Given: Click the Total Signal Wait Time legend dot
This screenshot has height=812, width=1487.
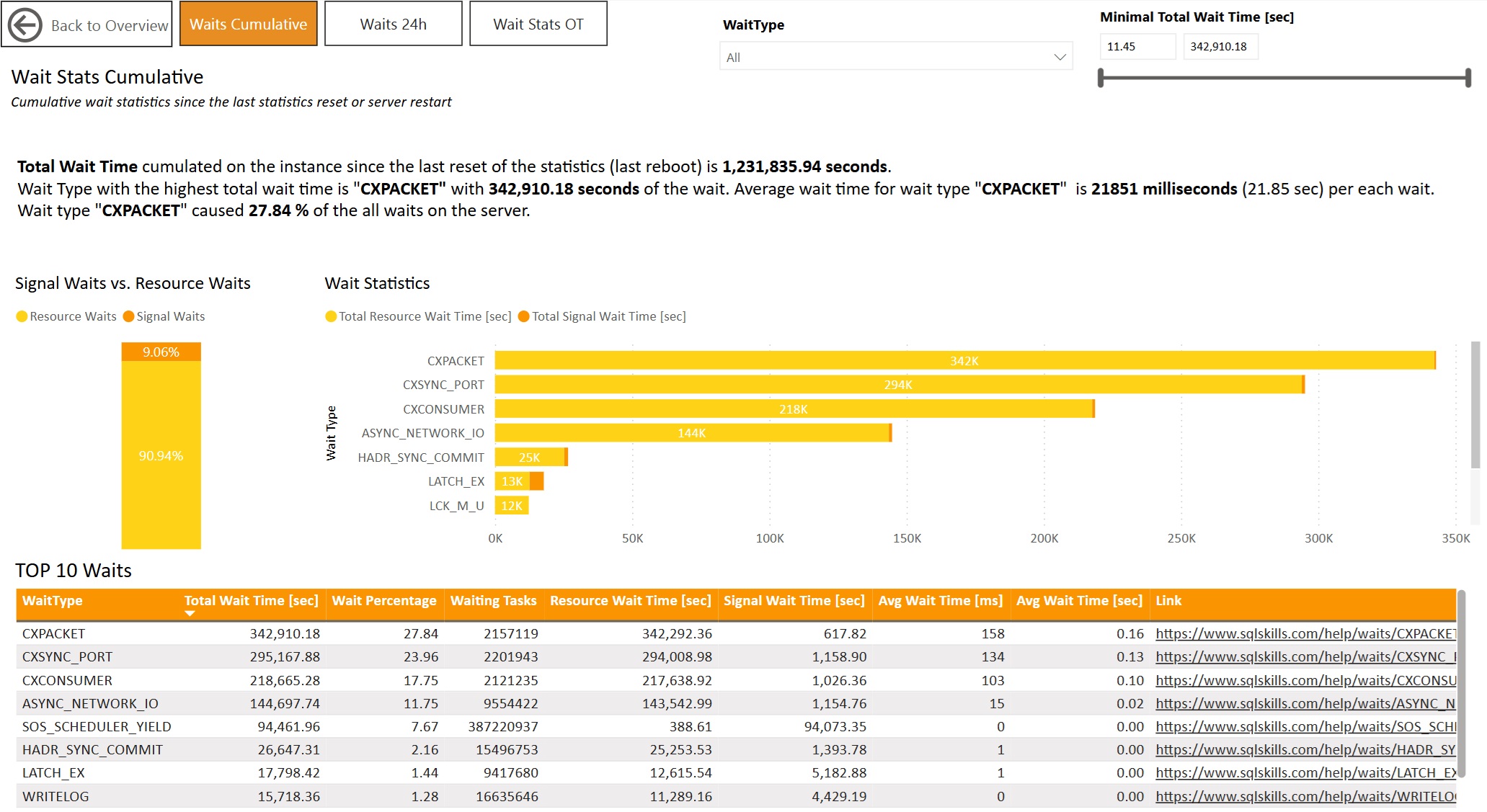Looking at the screenshot, I should click(x=524, y=316).
